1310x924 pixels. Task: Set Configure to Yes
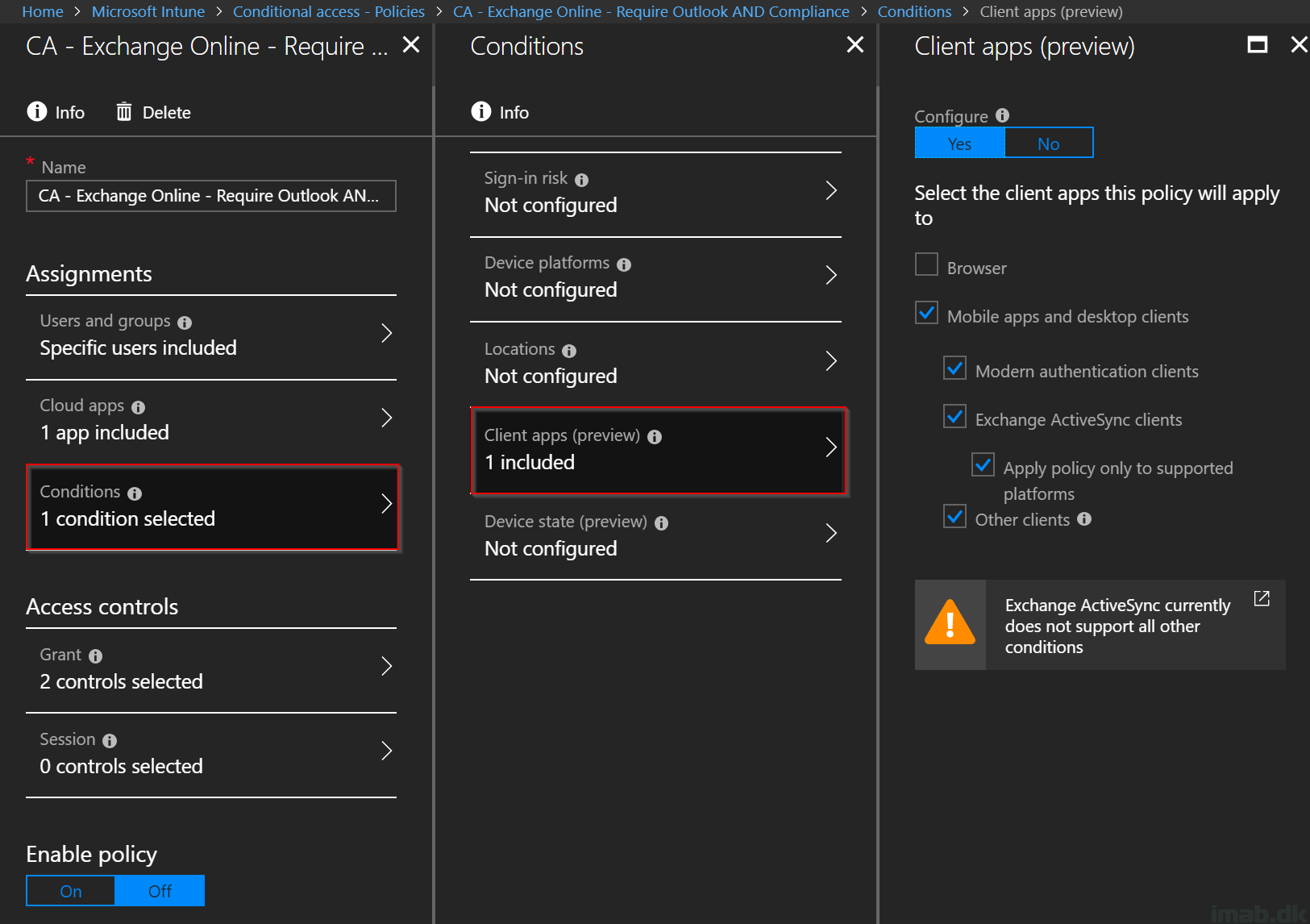click(959, 143)
